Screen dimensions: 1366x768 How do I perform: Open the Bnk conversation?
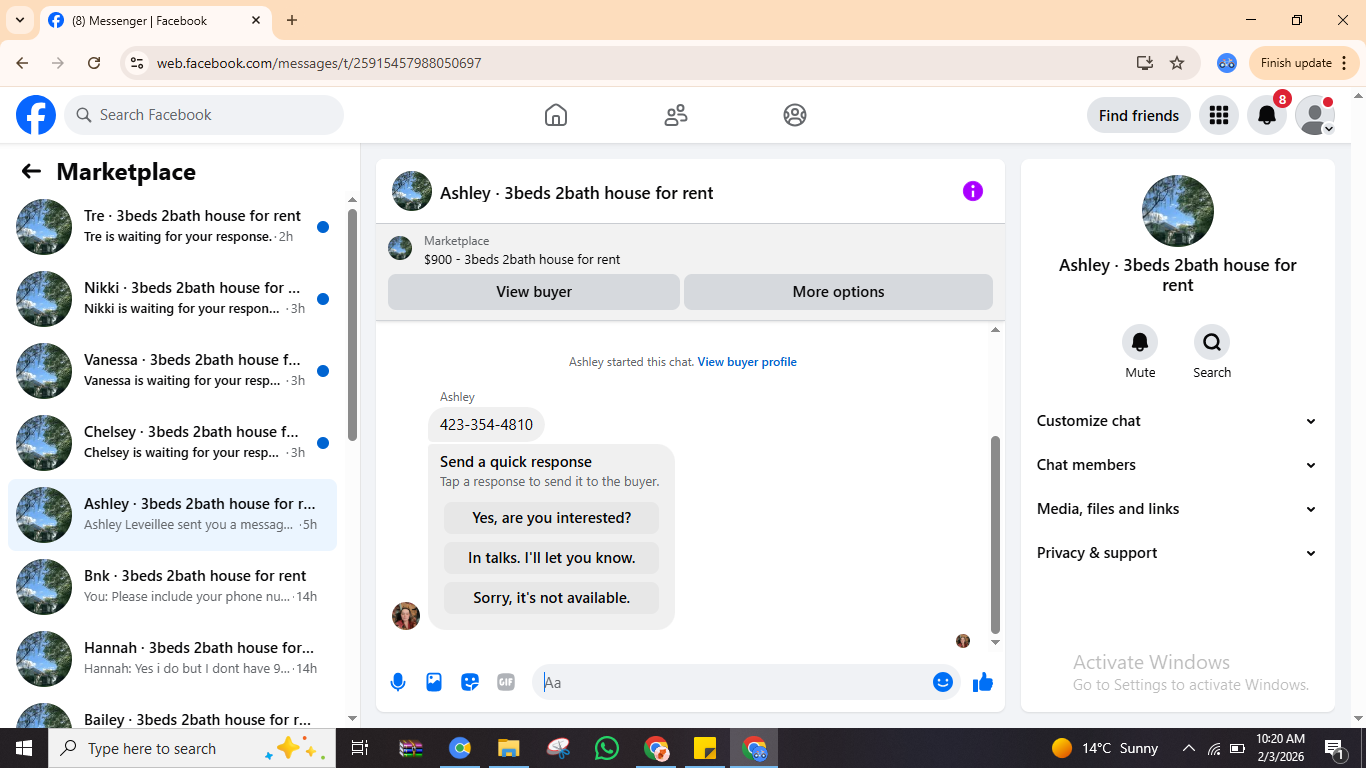(x=172, y=586)
